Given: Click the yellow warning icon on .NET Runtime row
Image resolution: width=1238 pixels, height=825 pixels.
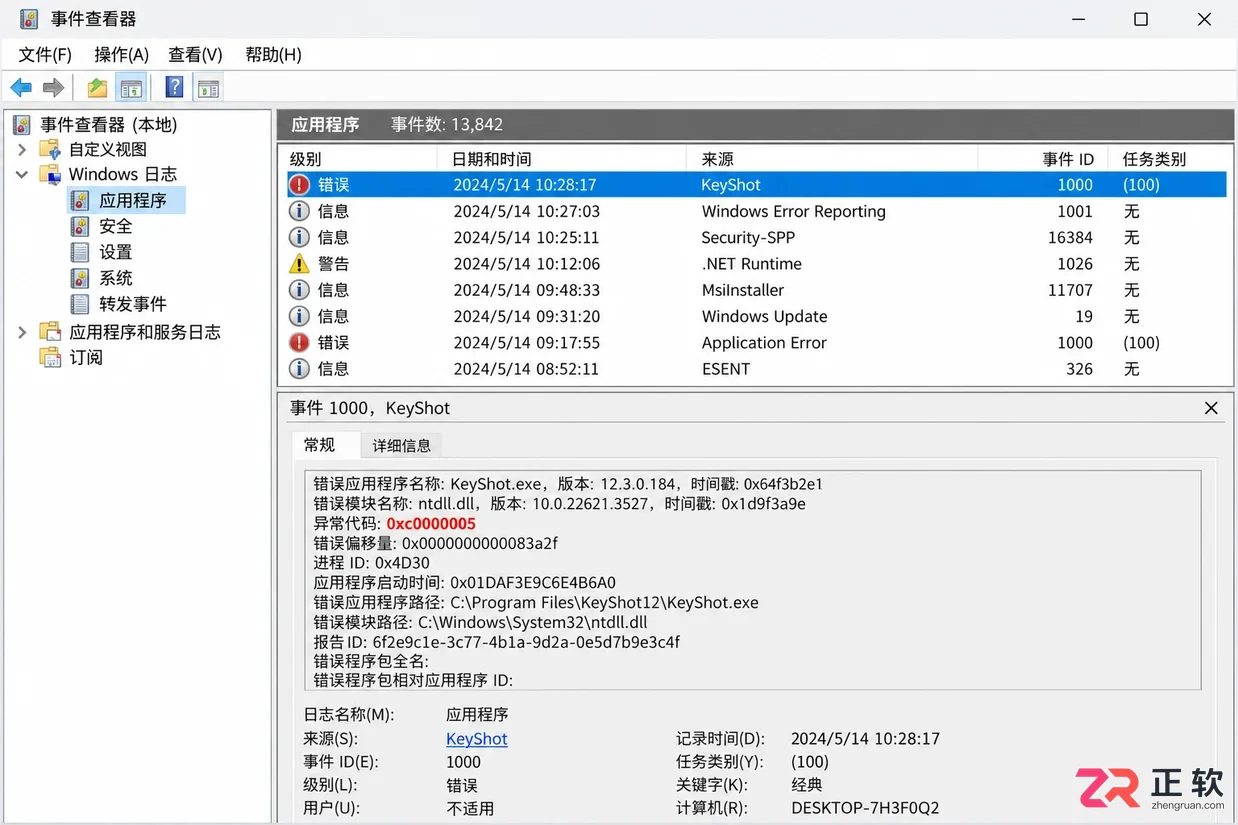Looking at the screenshot, I should click(x=299, y=264).
